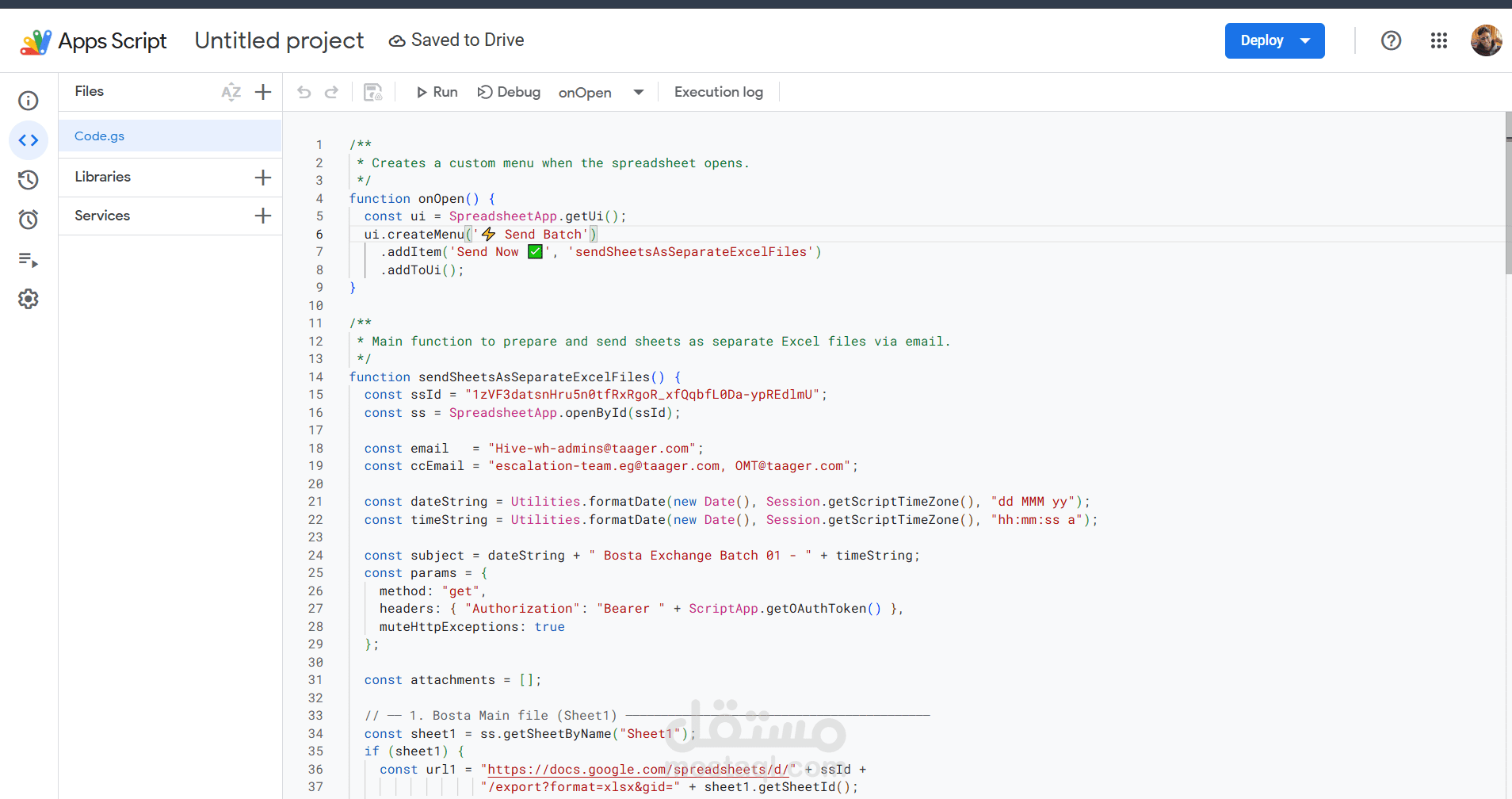Save project with the save icon

pos(372,92)
